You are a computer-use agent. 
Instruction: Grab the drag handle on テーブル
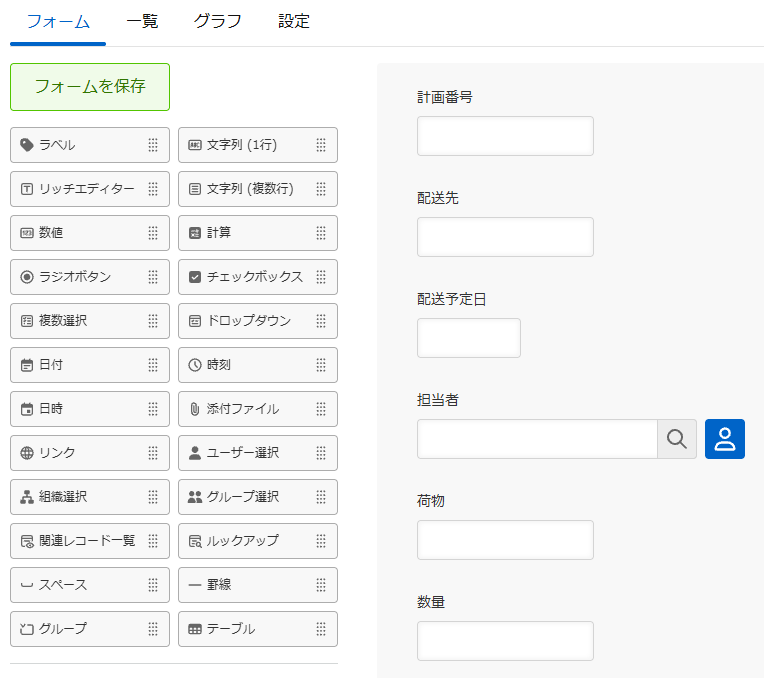321,629
